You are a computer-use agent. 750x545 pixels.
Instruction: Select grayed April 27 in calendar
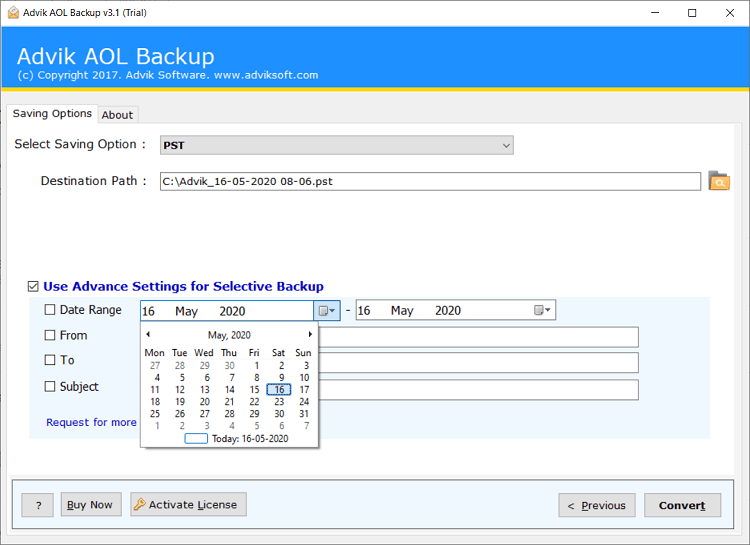coord(154,366)
